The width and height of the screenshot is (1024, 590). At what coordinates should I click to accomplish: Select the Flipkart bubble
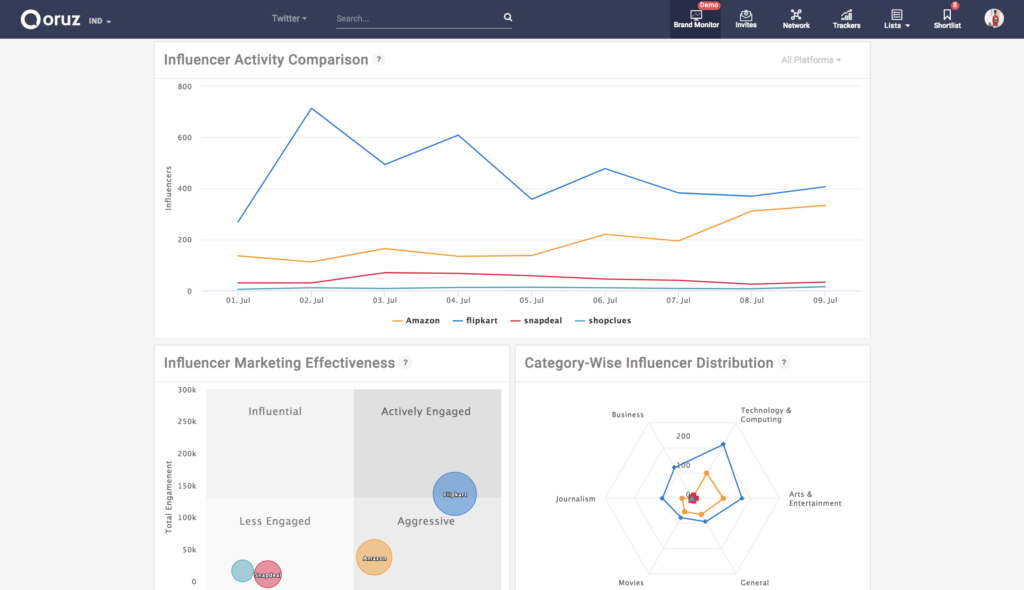pyautogui.click(x=455, y=494)
